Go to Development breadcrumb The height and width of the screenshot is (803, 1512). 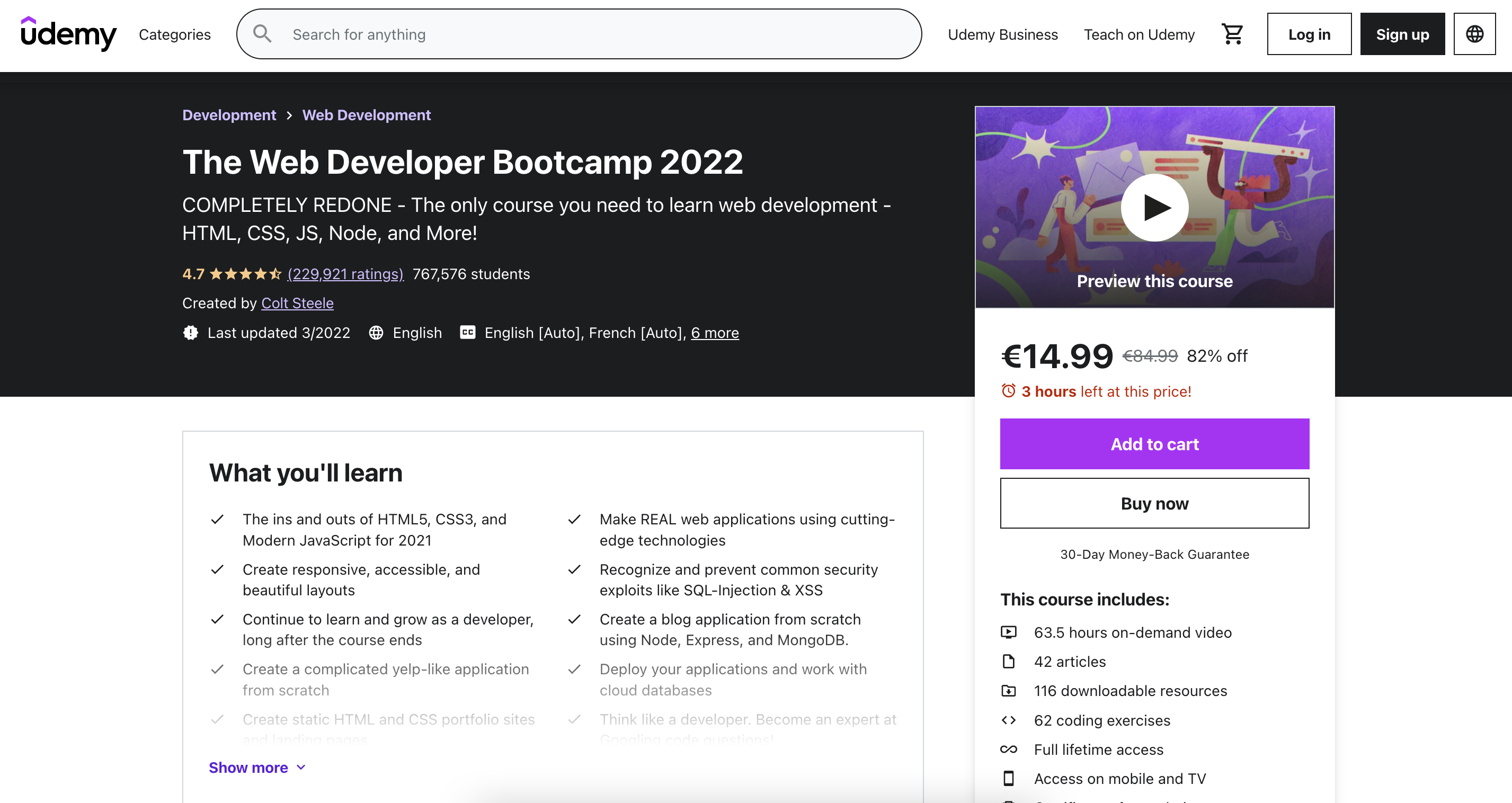(229, 115)
